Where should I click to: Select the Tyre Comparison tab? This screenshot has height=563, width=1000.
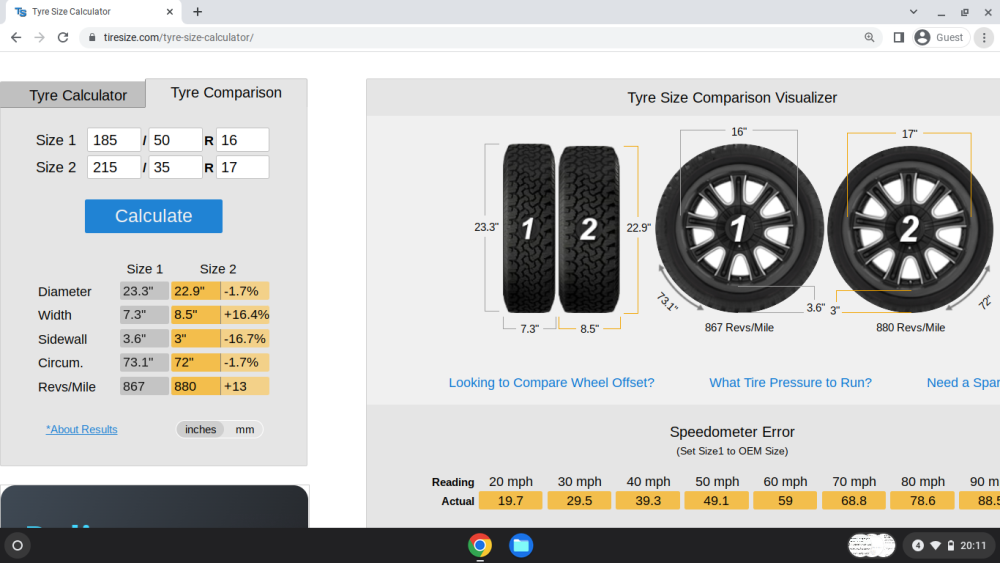(226, 92)
